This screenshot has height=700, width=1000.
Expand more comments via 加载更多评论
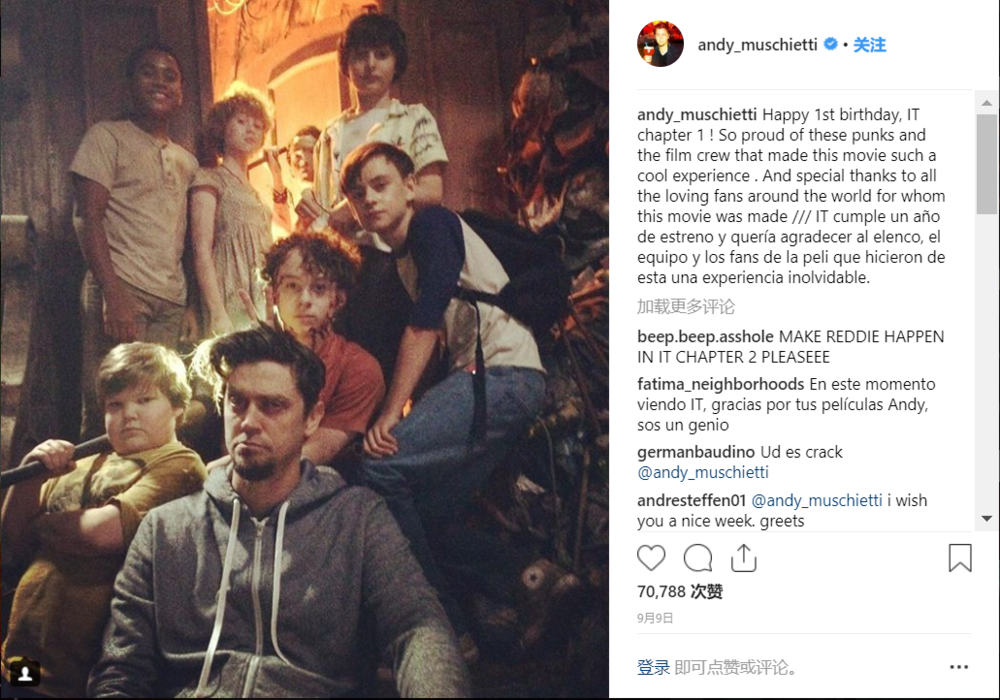[686, 306]
